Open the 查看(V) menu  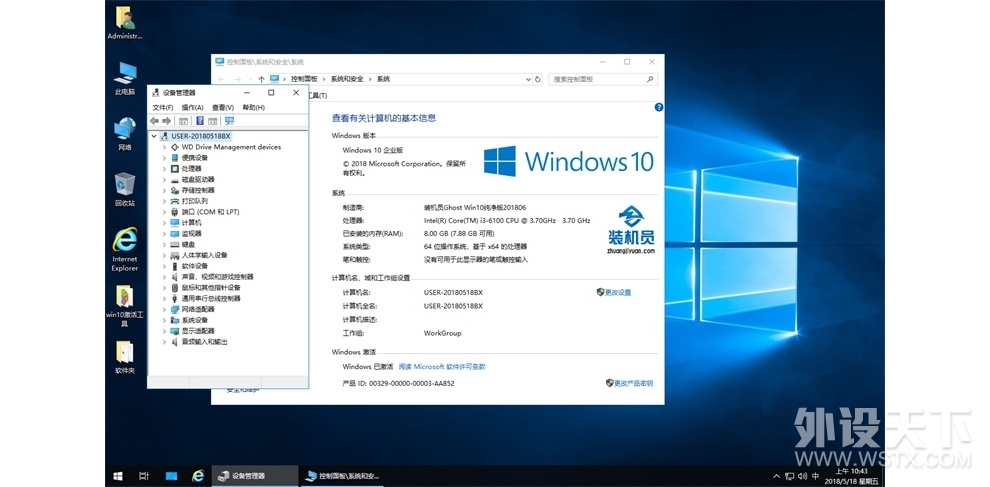(223, 107)
